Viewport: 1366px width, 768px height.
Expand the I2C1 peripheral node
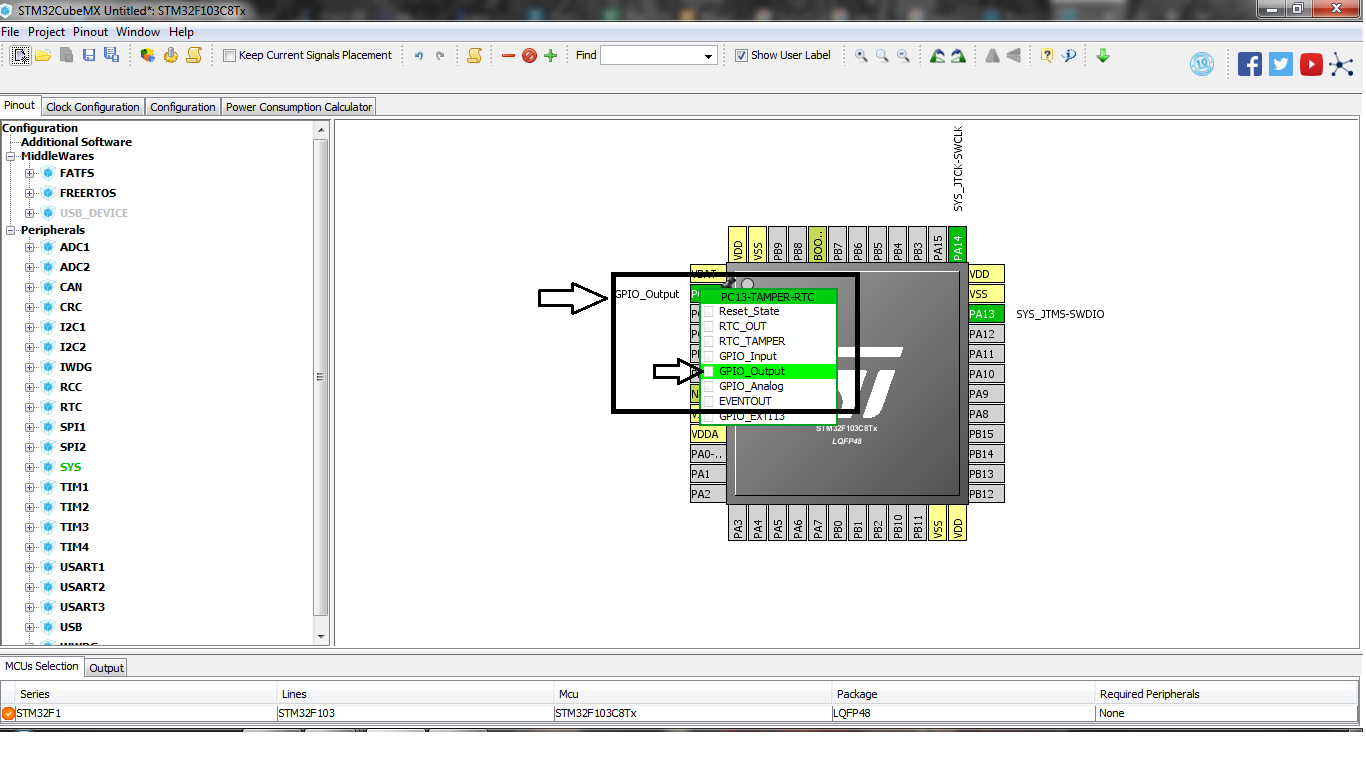(30, 327)
